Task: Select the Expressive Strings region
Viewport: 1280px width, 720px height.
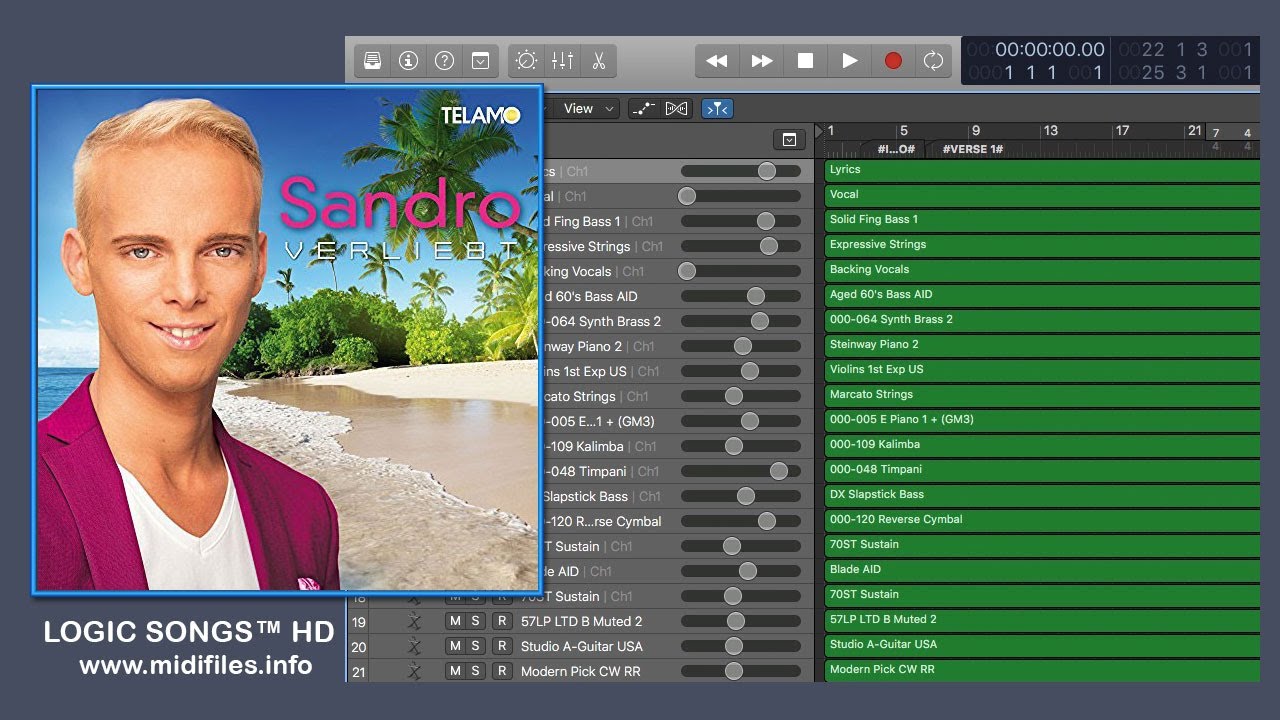Action: click(1042, 246)
